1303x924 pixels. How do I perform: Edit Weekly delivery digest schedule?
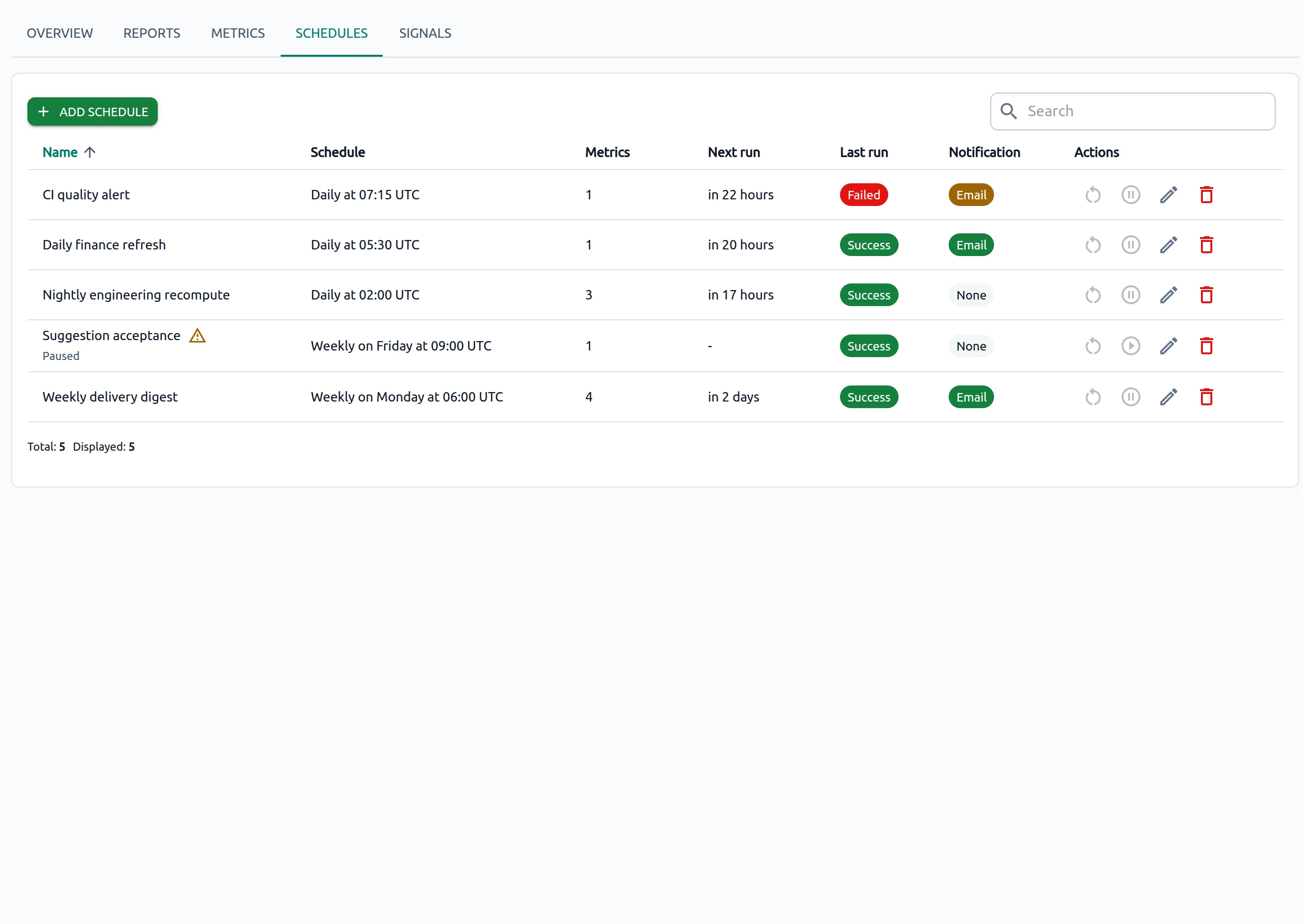click(x=1168, y=397)
